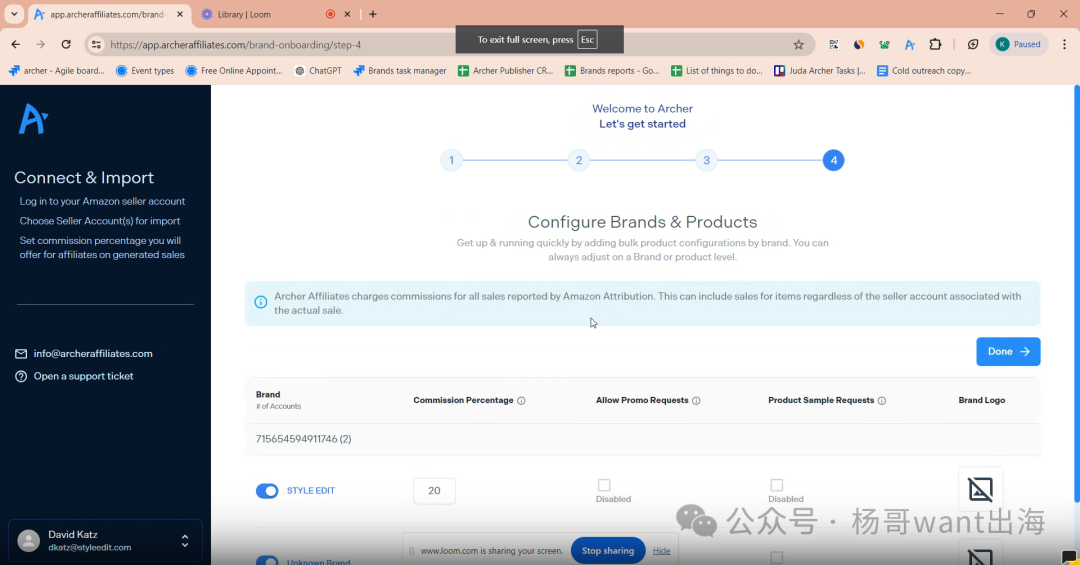Image resolution: width=1080 pixels, height=565 pixels.
Task: Open the Juda Archer Tasks bookmark
Action: 820,70
